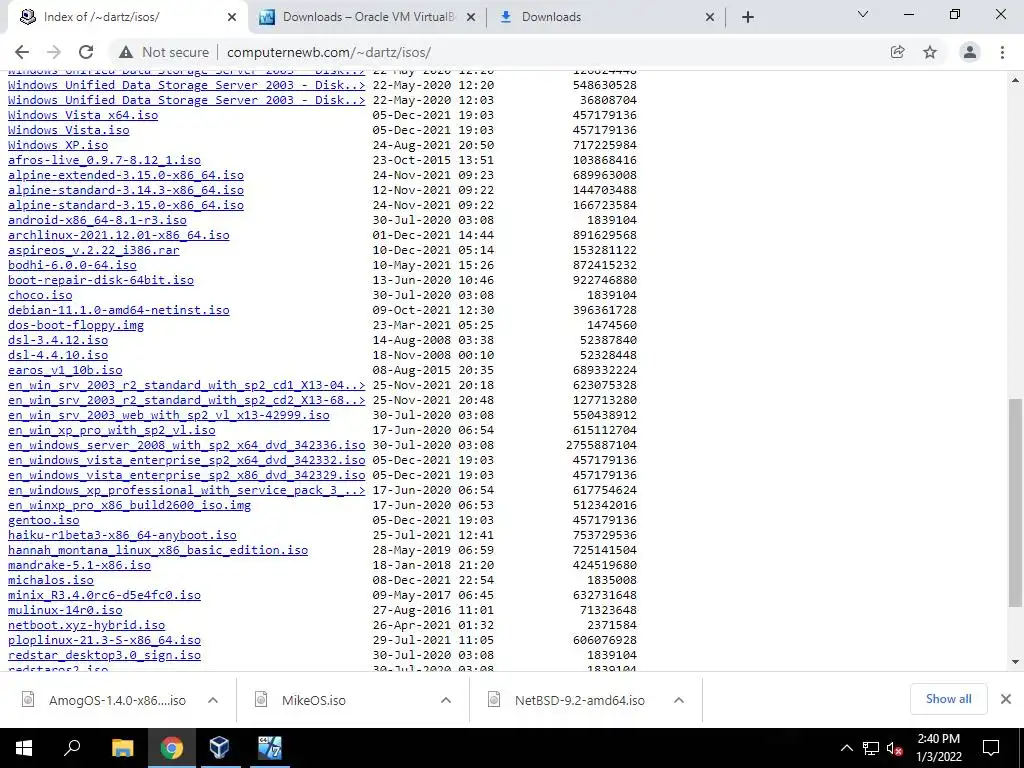1024x768 pixels.
Task: Switch to the Oracle VM VirtualBox Downloads tab
Action: (367, 17)
